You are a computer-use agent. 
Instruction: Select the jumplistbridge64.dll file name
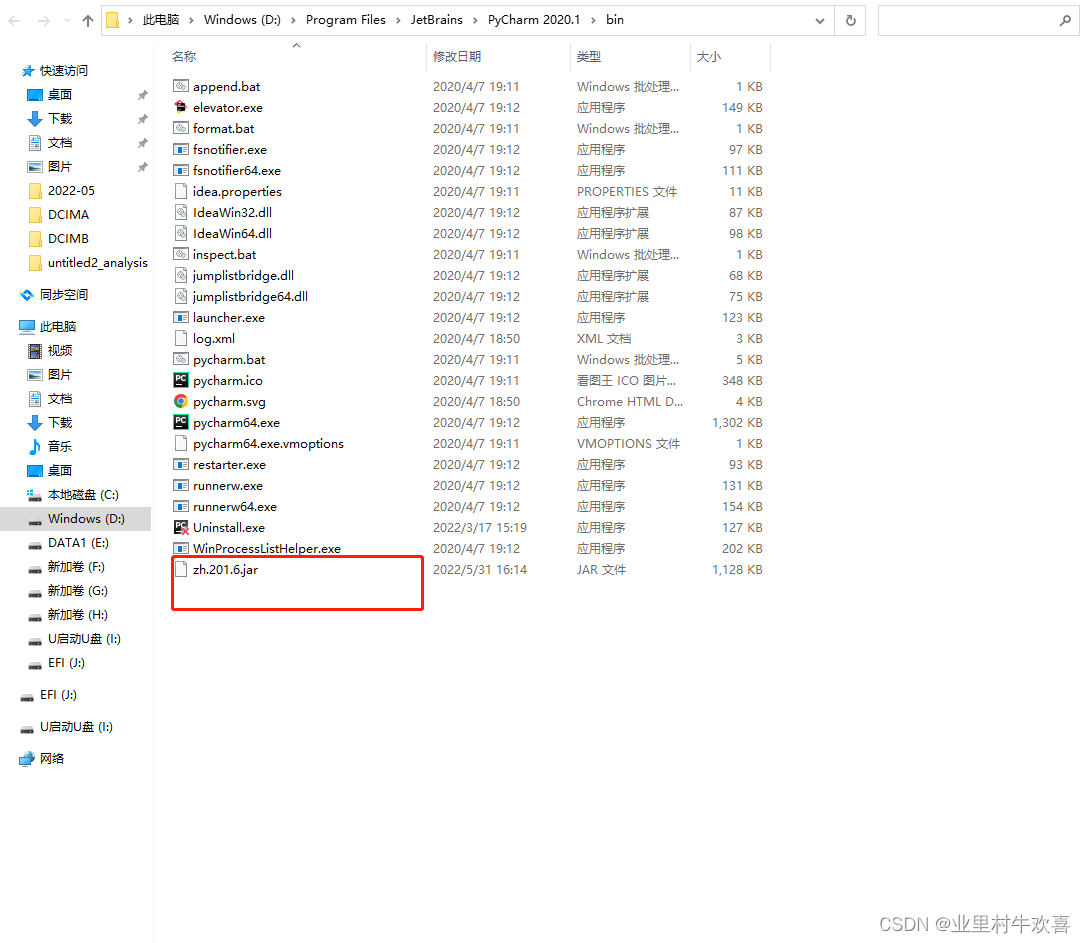(x=250, y=296)
